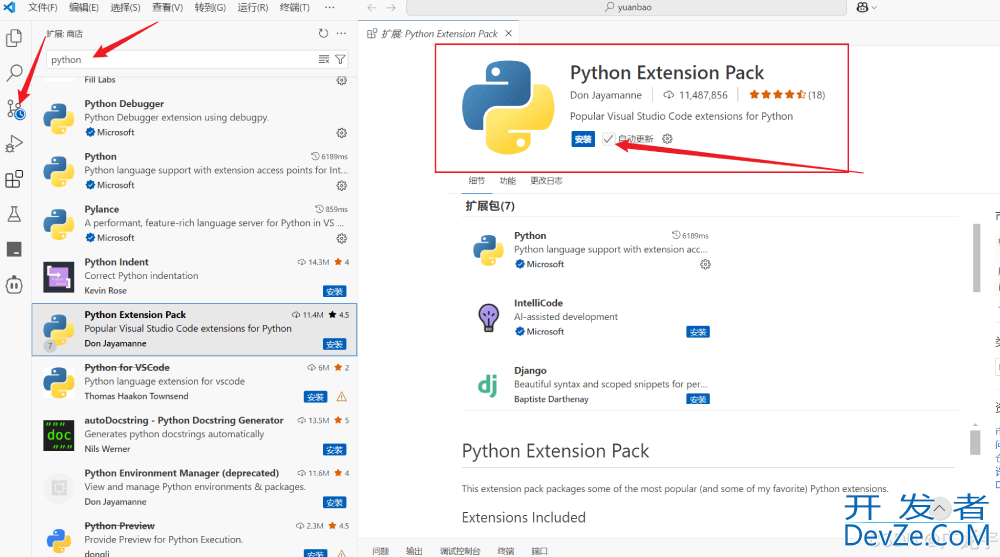1000x557 pixels.
Task: Clear extensions search results icon
Action: click(x=324, y=59)
